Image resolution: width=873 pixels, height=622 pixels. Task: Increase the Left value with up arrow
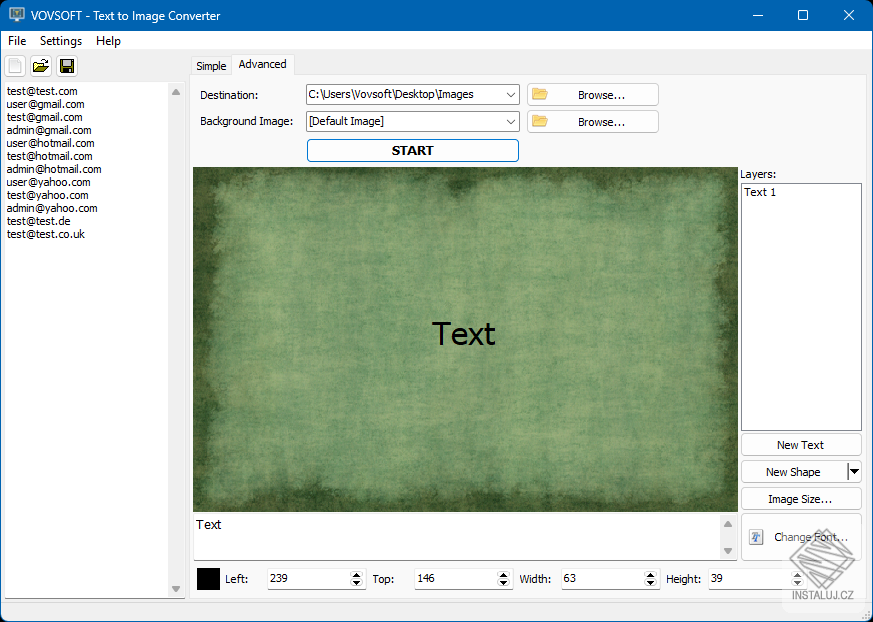[357, 575]
